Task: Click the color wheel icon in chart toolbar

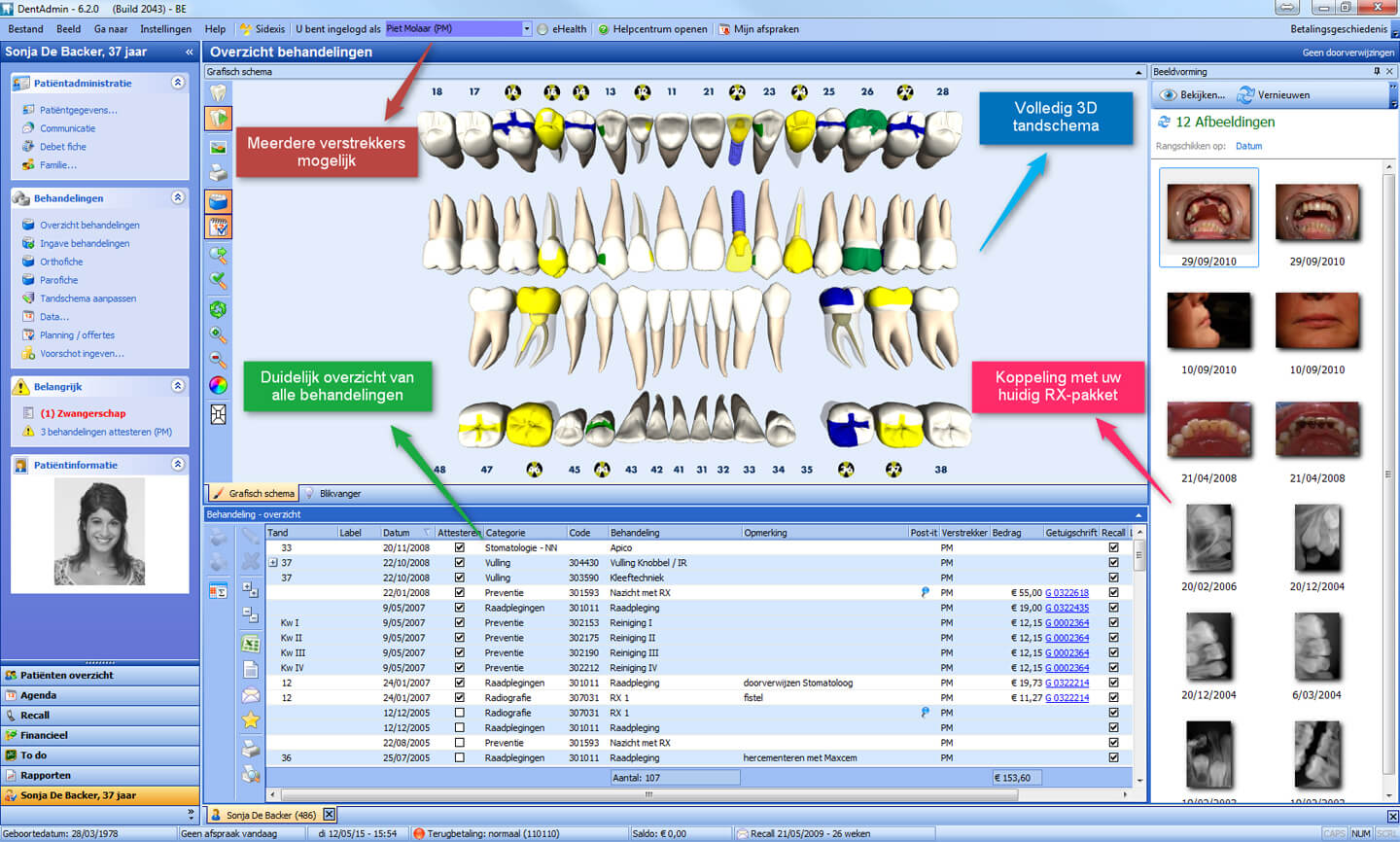Action: [x=218, y=385]
